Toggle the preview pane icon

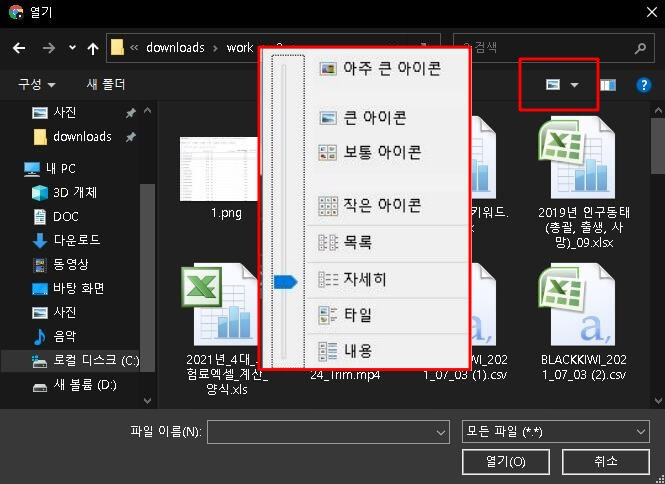pyautogui.click(x=608, y=85)
